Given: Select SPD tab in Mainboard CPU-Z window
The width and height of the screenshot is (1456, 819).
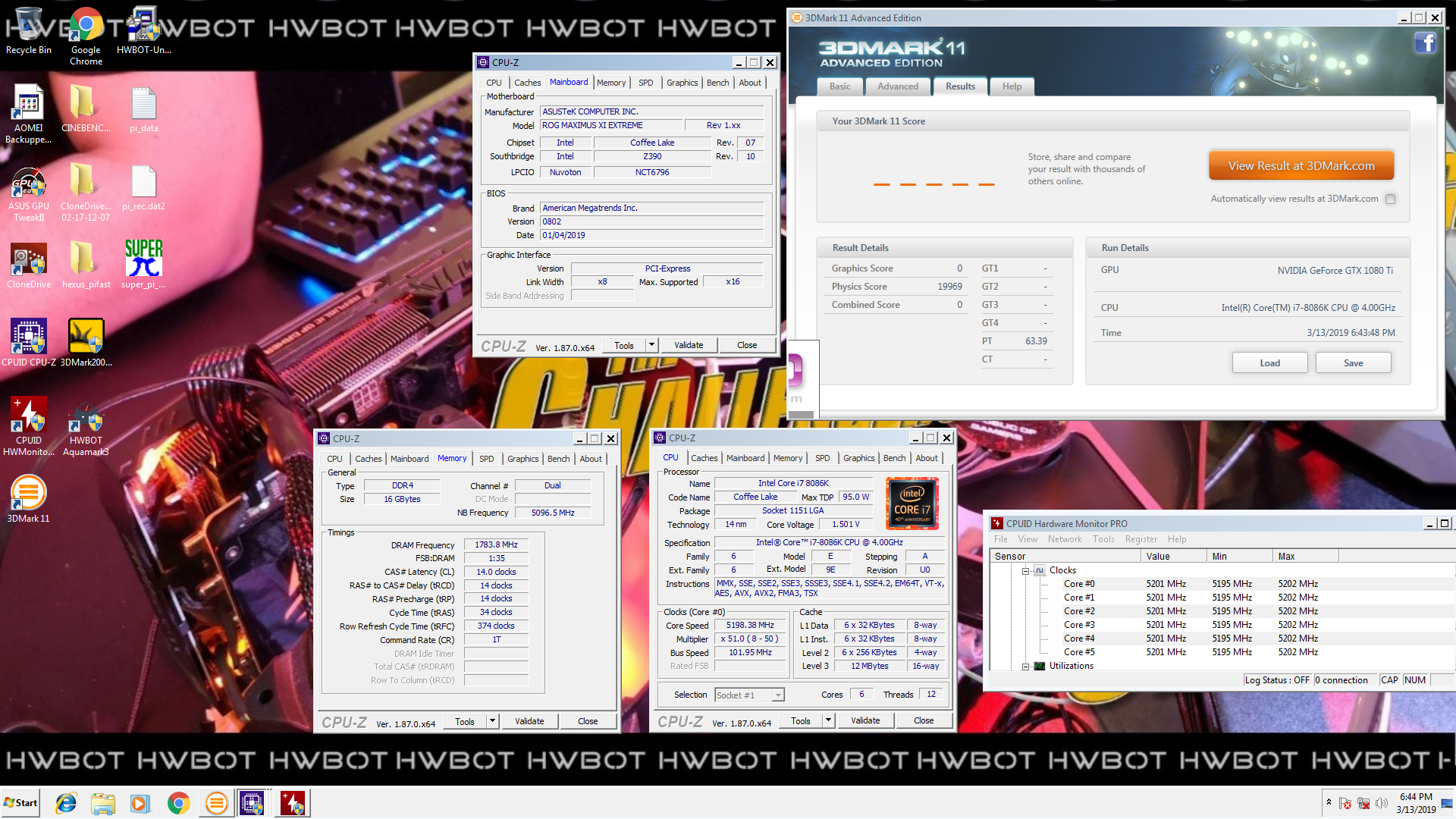Looking at the screenshot, I should pos(645,83).
